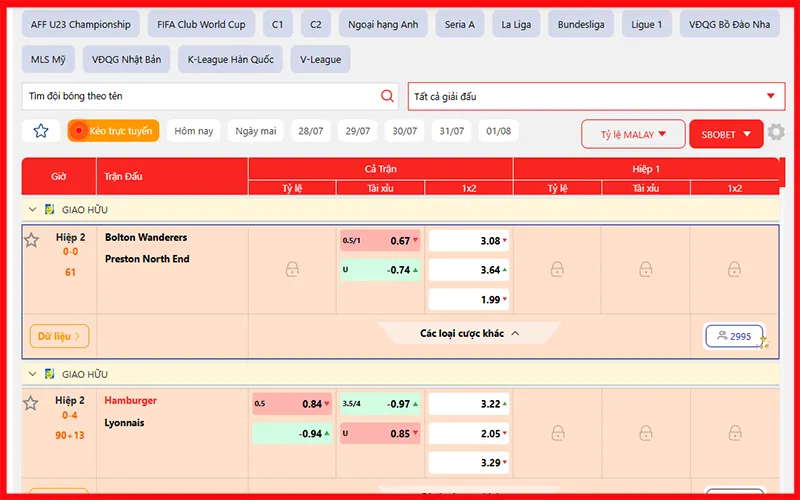Click the 2995 viewers icon button
This screenshot has width=800, height=500.
(x=734, y=337)
